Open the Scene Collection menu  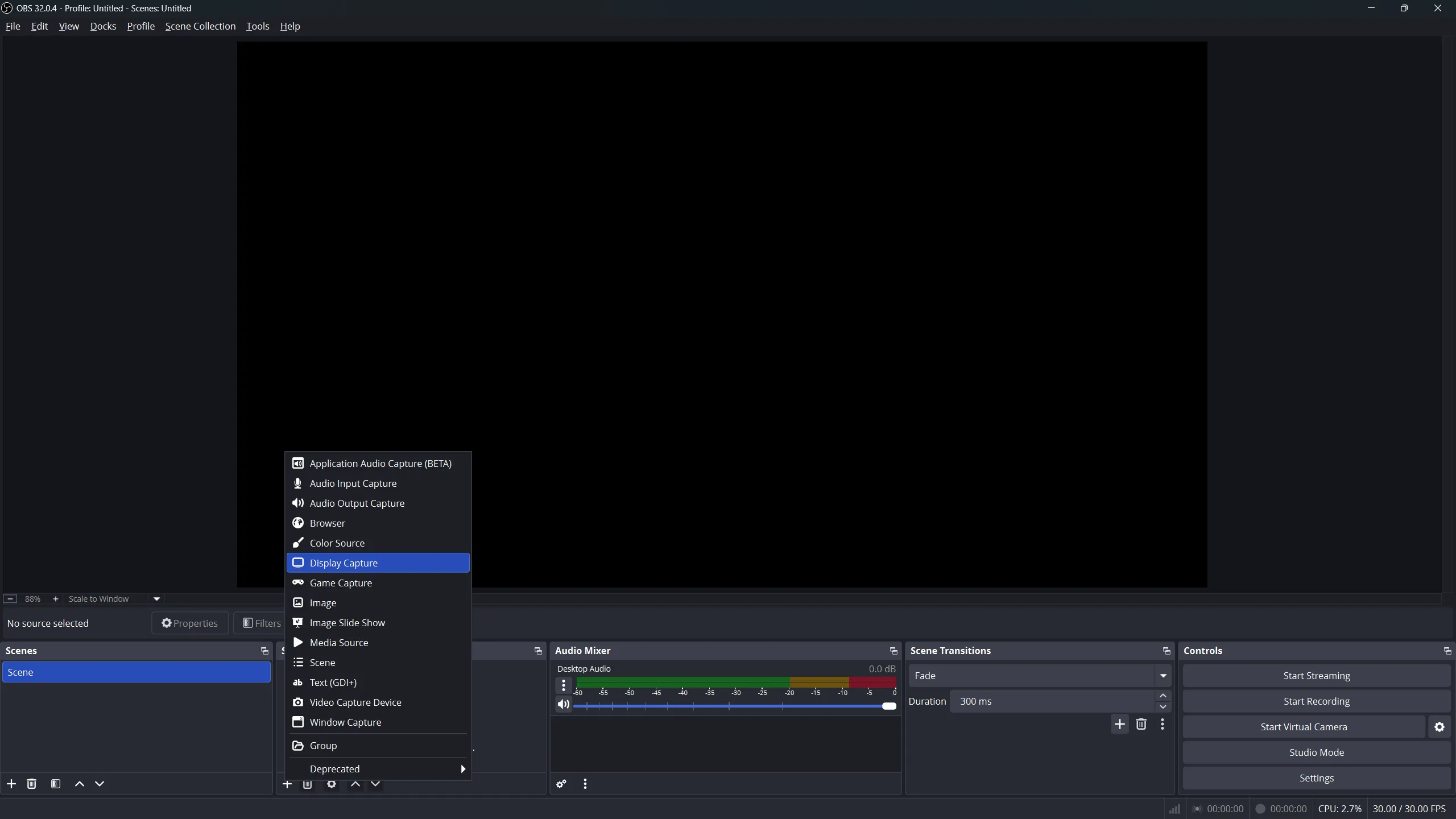point(200,26)
